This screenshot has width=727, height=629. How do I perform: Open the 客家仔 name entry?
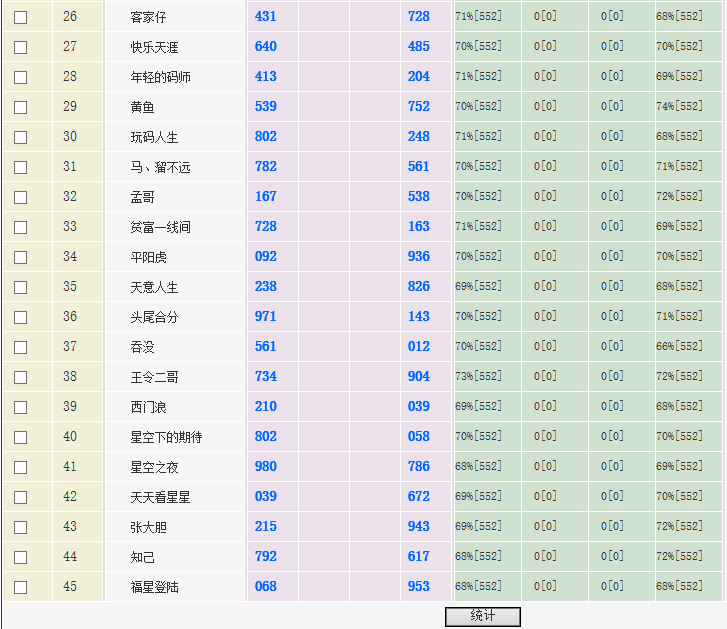tap(148, 17)
